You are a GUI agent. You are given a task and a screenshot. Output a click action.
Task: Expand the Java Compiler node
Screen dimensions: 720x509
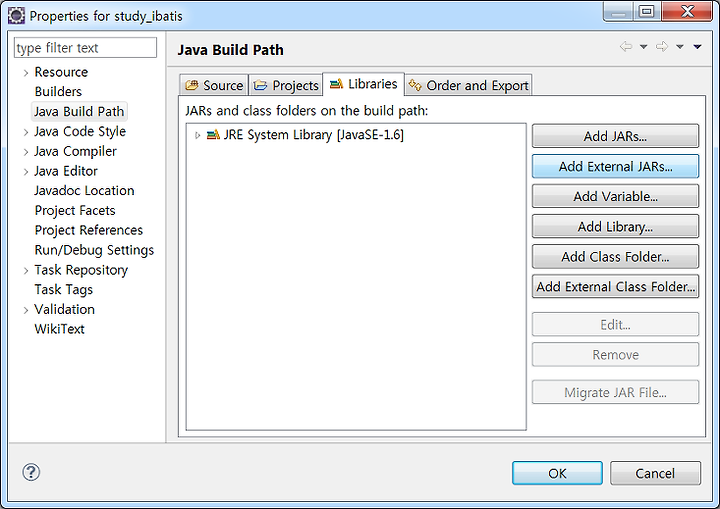26,152
